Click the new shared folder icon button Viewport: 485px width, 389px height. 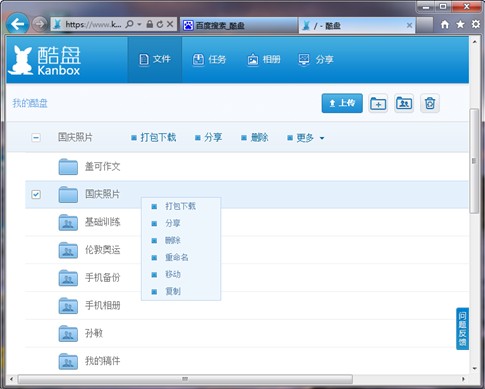tap(404, 103)
